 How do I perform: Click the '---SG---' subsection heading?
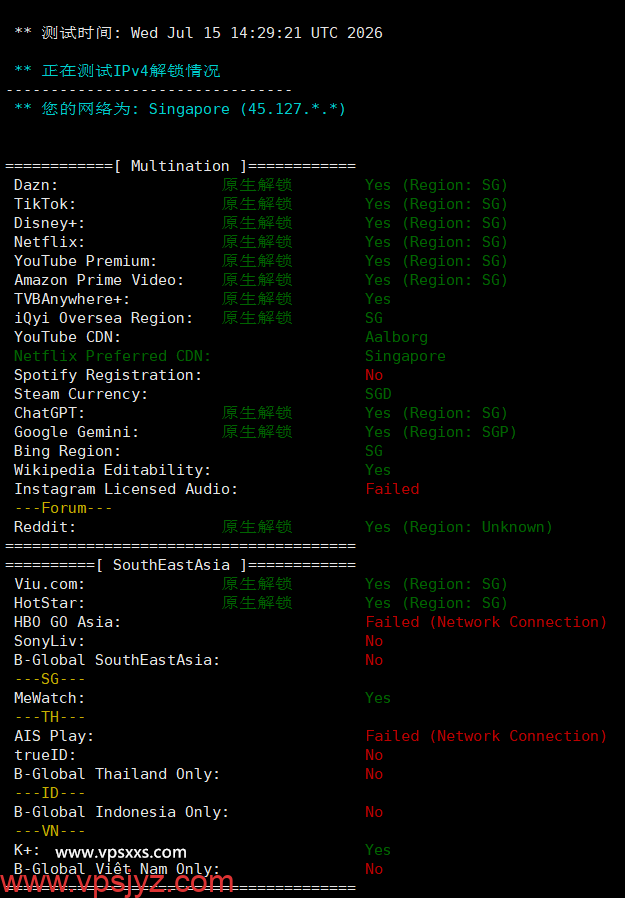pyautogui.click(x=49, y=679)
